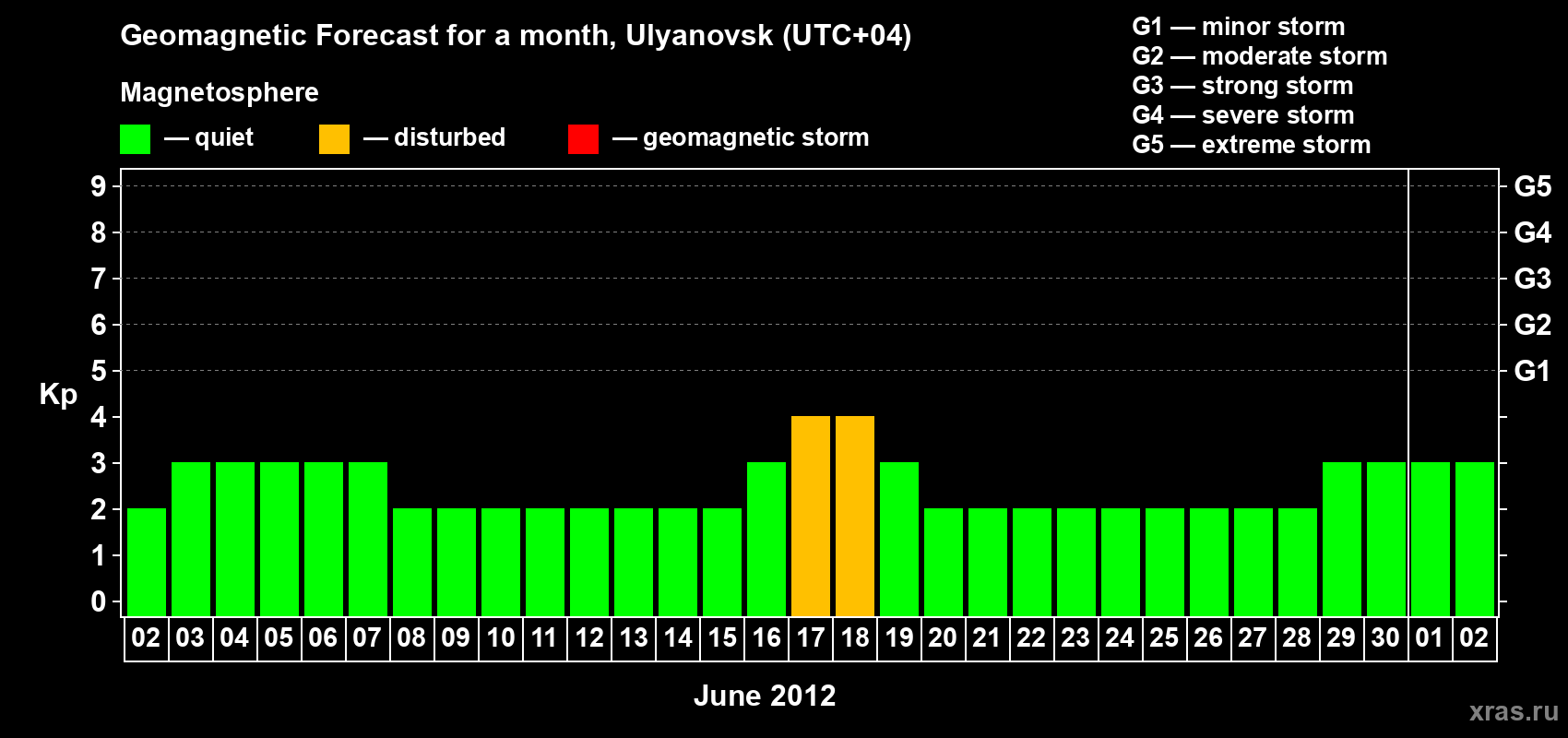Viewport: 1568px width, 738px height.
Task: Click the green bar above date 24
Action: (x=1121, y=563)
